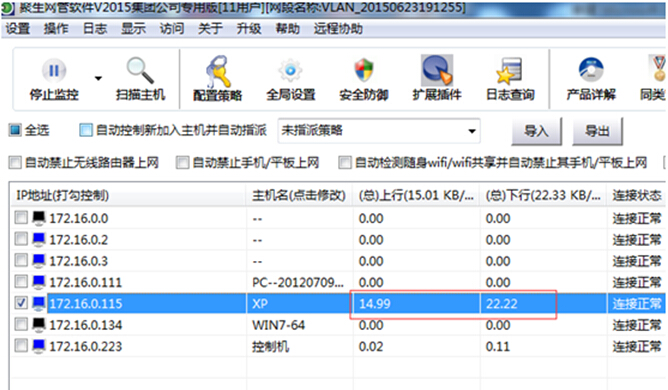Click computer icon for 172.16.0.223
This screenshot has width=668, height=390.
[x=39, y=346]
